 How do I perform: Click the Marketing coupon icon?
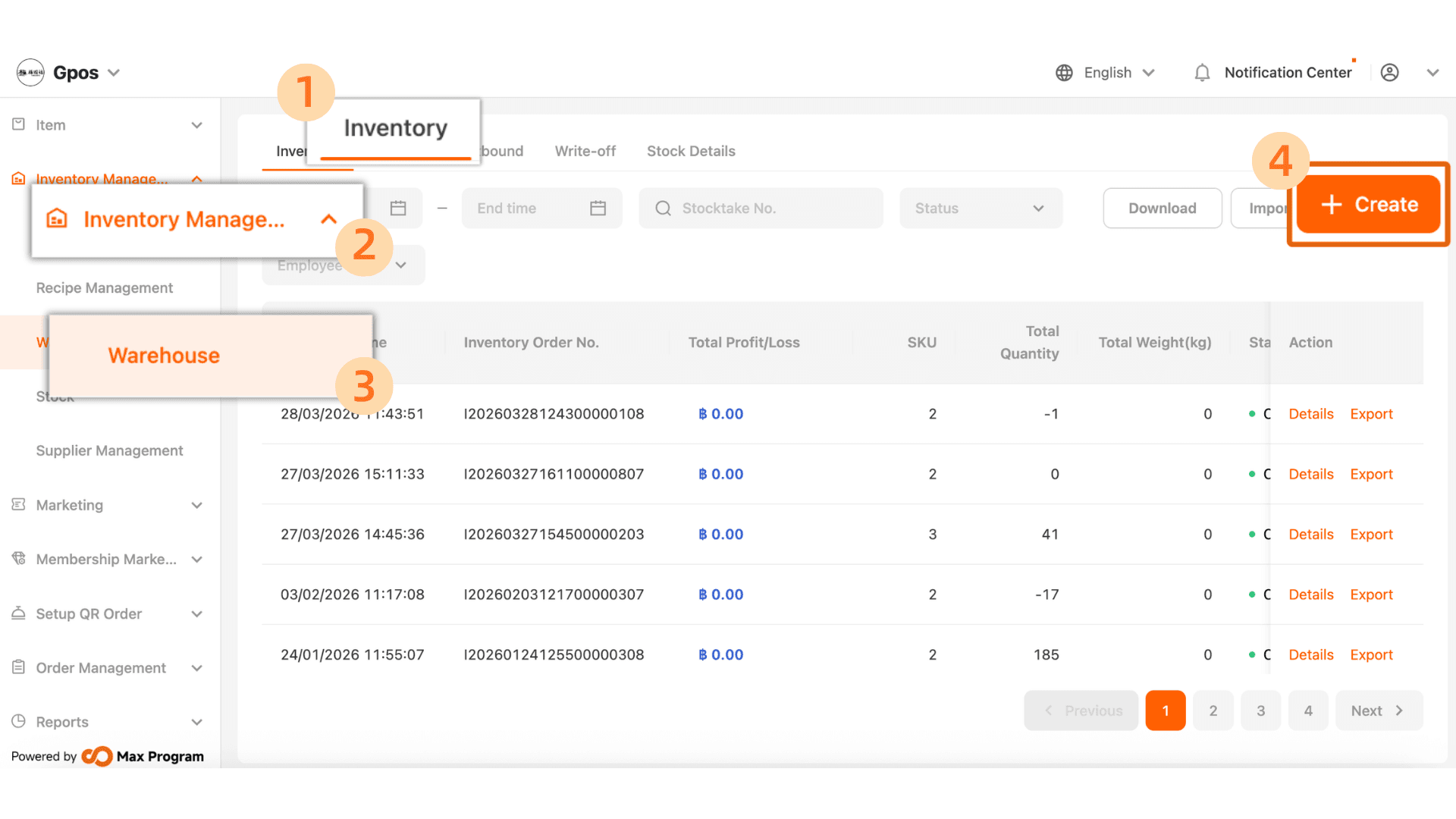(19, 504)
